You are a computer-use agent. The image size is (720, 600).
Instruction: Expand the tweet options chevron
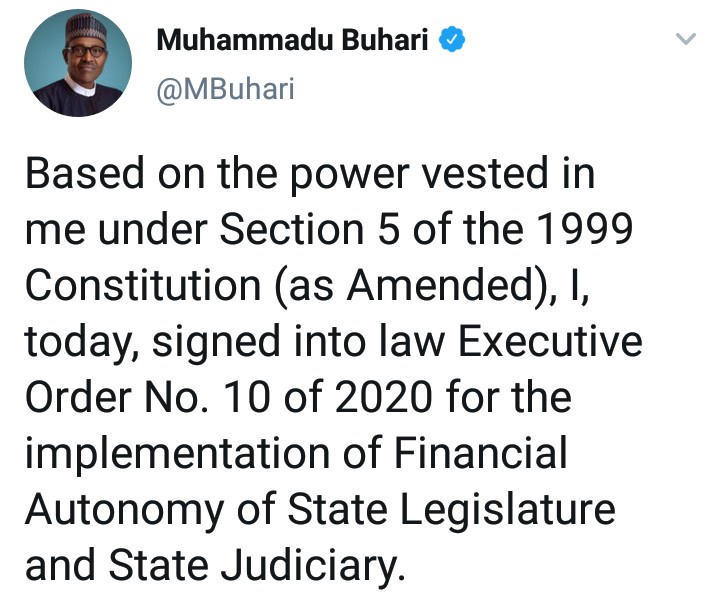pos(685,39)
